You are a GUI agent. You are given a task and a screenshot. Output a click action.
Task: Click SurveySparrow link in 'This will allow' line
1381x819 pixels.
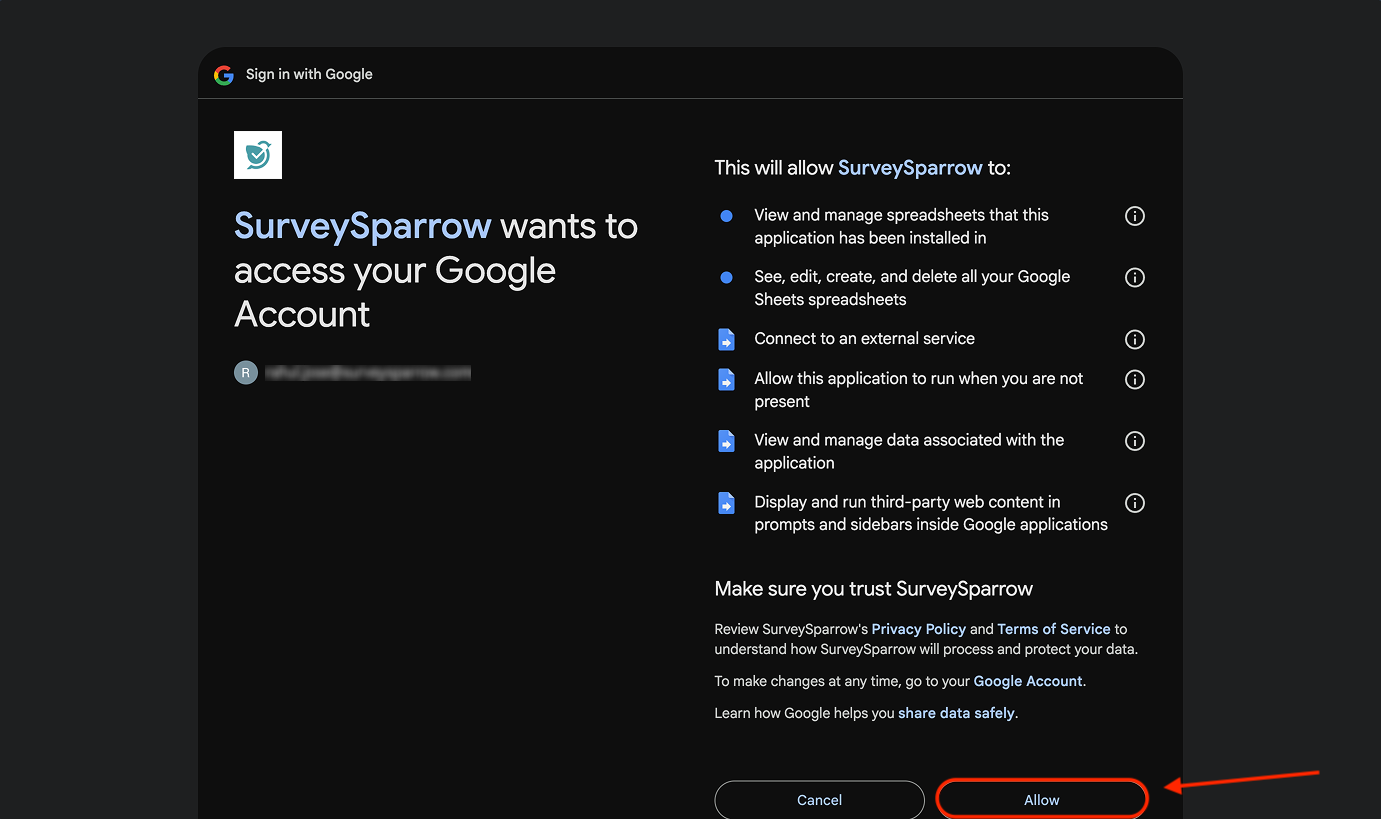pos(910,168)
